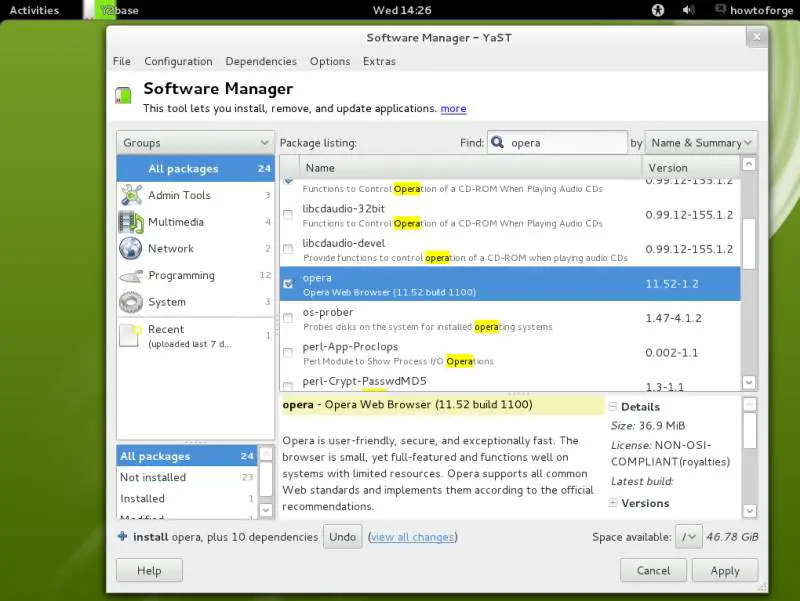
Task: Click the plus icon beside install opera
Action: coord(122,536)
